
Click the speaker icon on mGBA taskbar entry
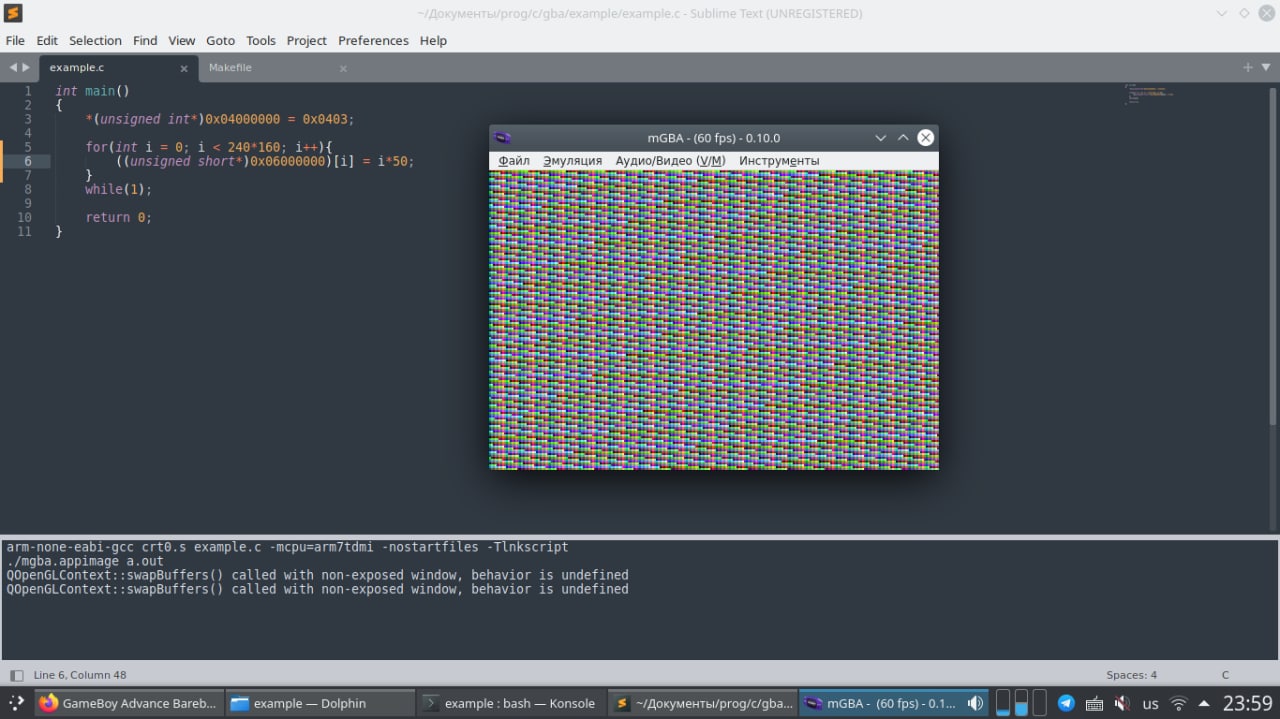click(974, 703)
